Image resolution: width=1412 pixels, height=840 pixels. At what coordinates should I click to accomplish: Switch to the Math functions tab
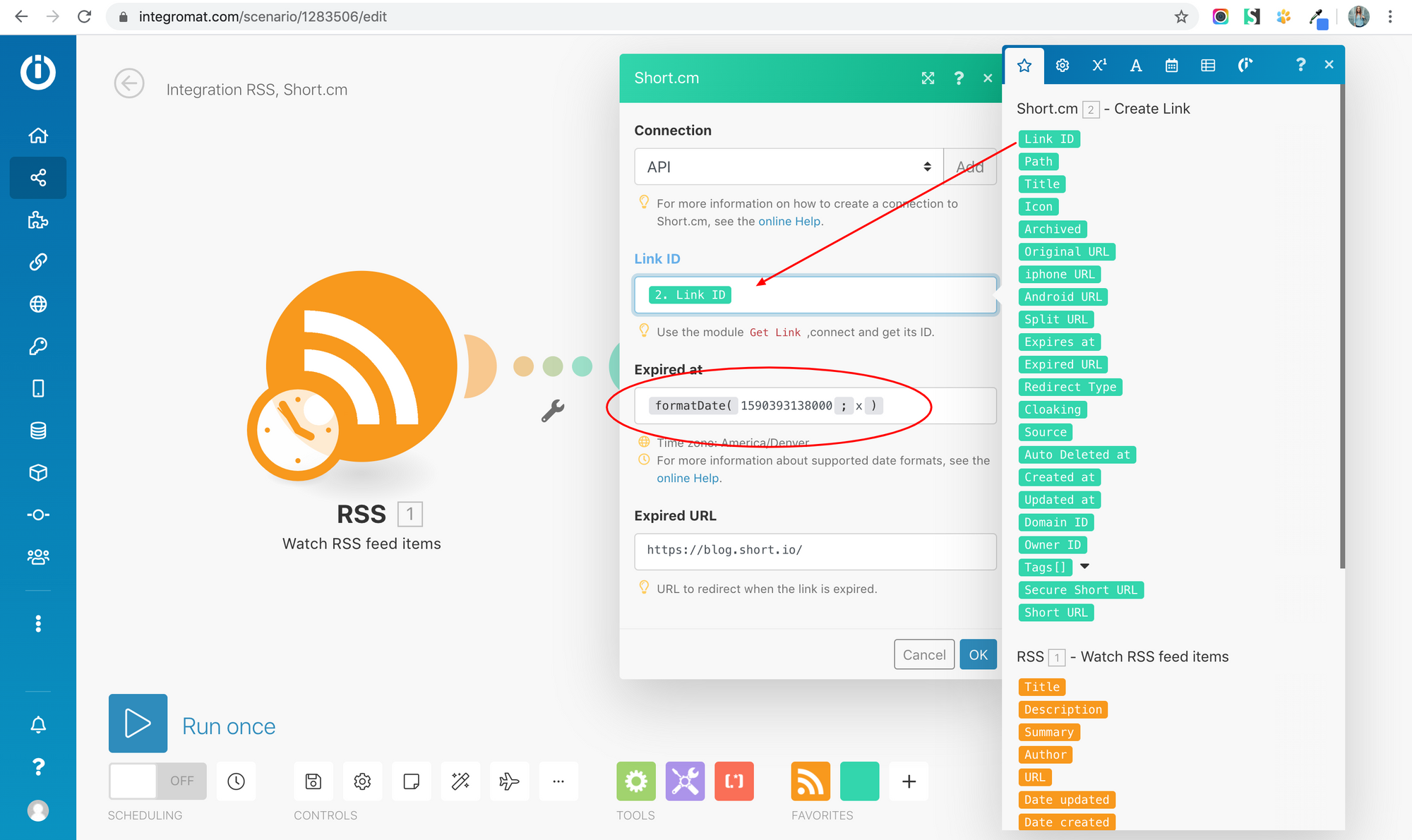(x=1099, y=65)
